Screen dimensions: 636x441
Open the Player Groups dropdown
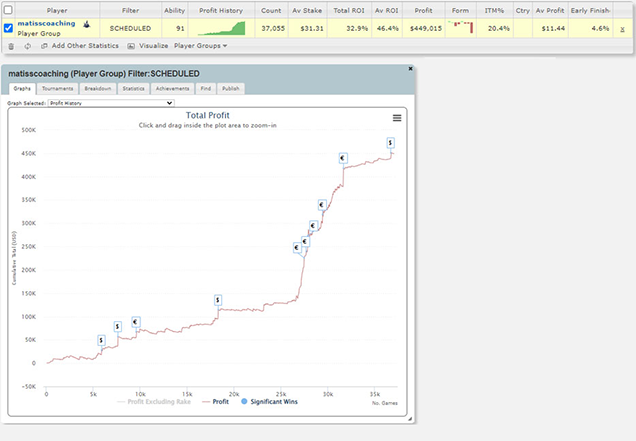[x=200, y=46]
